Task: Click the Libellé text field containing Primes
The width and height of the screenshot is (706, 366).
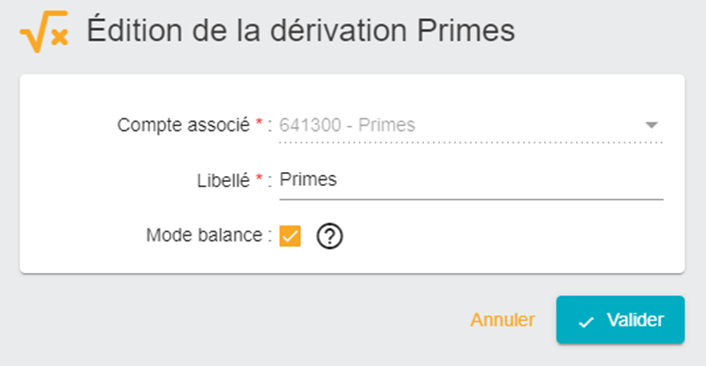Action: click(x=471, y=180)
